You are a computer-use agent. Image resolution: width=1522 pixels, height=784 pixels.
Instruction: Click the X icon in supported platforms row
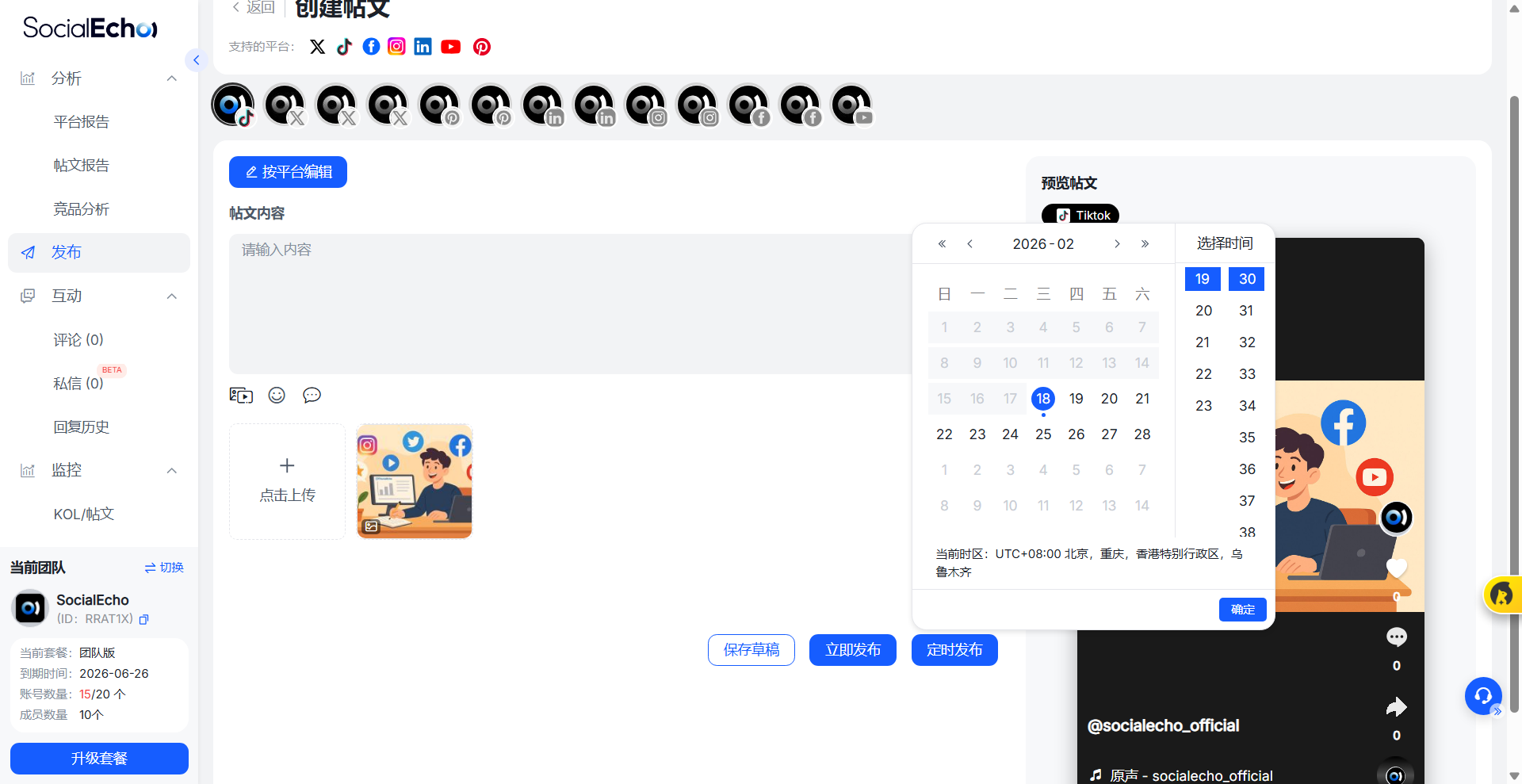[317, 47]
